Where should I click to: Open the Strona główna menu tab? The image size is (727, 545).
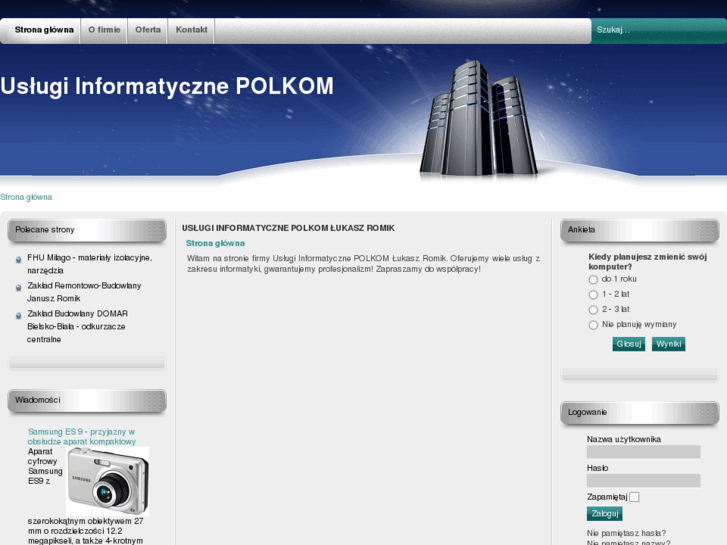pos(44,30)
